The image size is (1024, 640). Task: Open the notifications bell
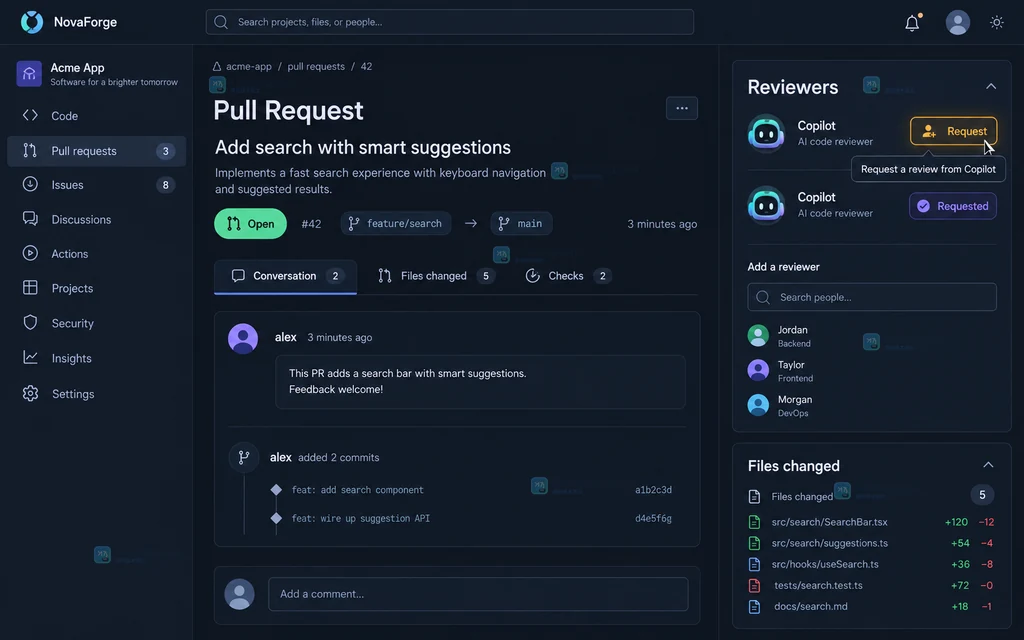pos(912,23)
